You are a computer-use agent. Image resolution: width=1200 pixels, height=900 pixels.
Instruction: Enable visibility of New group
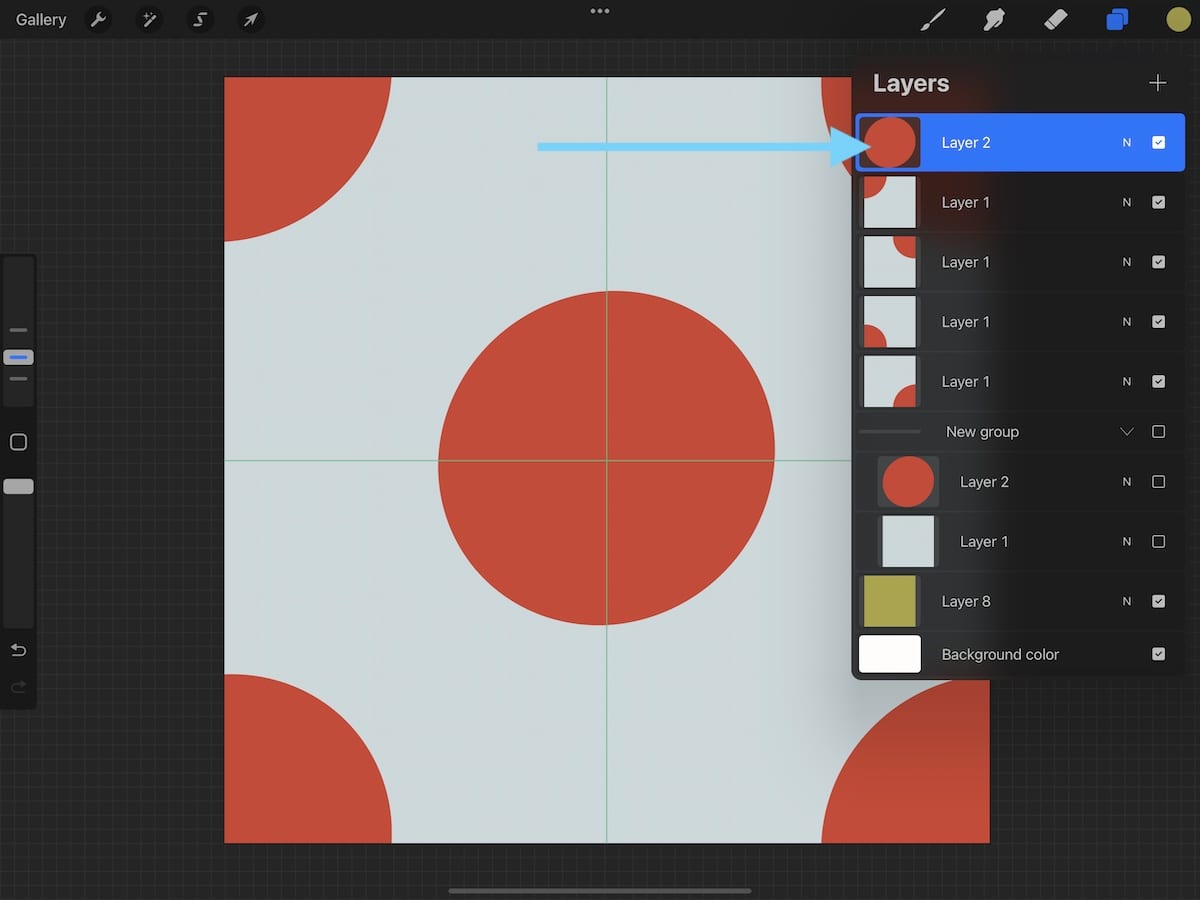click(x=1158, y=432)
